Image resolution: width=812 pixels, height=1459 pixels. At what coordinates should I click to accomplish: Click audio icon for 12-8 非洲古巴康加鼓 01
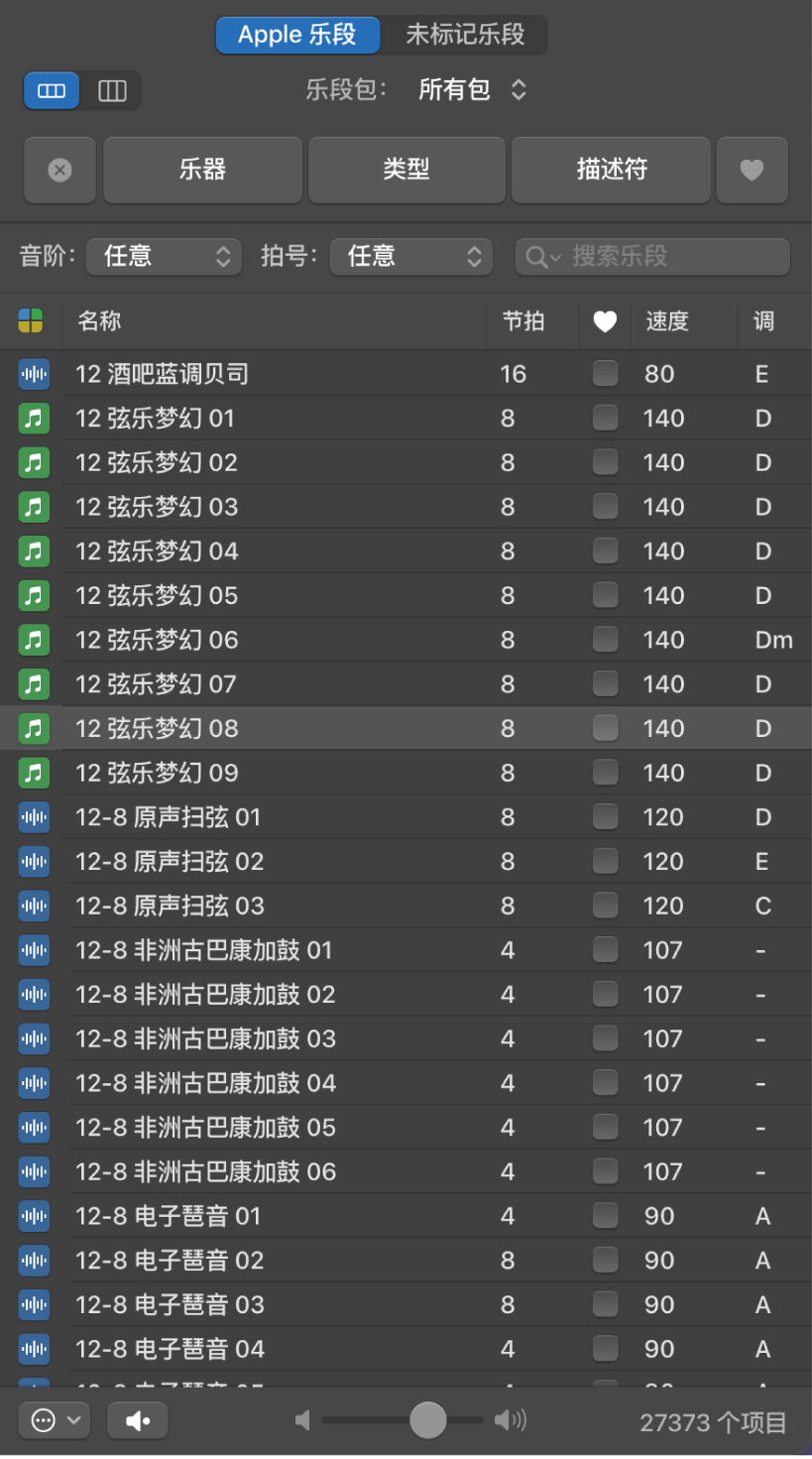click(x=34, y=950)
